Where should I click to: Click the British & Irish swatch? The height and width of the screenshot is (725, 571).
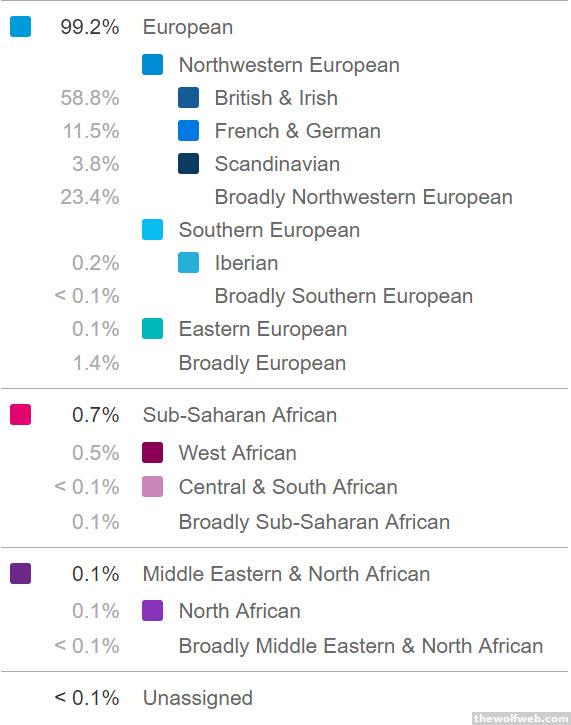click(188, 98)
